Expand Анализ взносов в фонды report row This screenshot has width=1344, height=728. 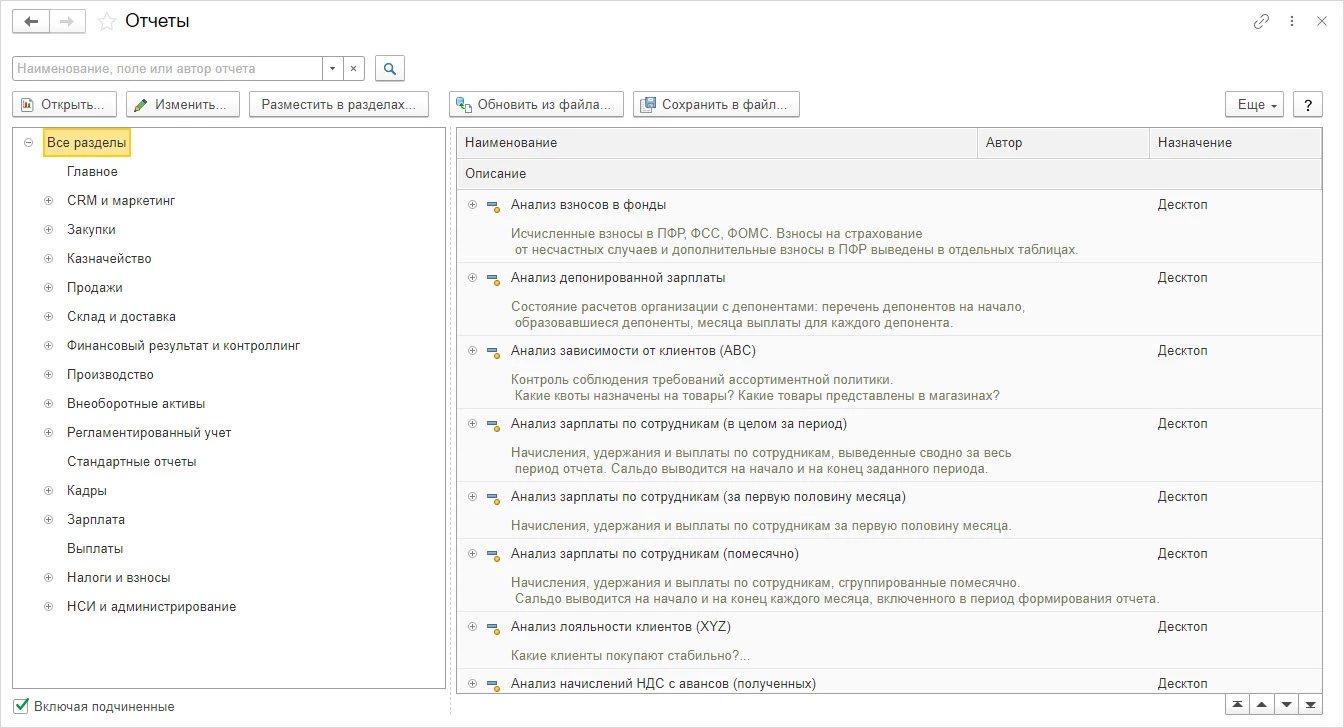[473, 205]
